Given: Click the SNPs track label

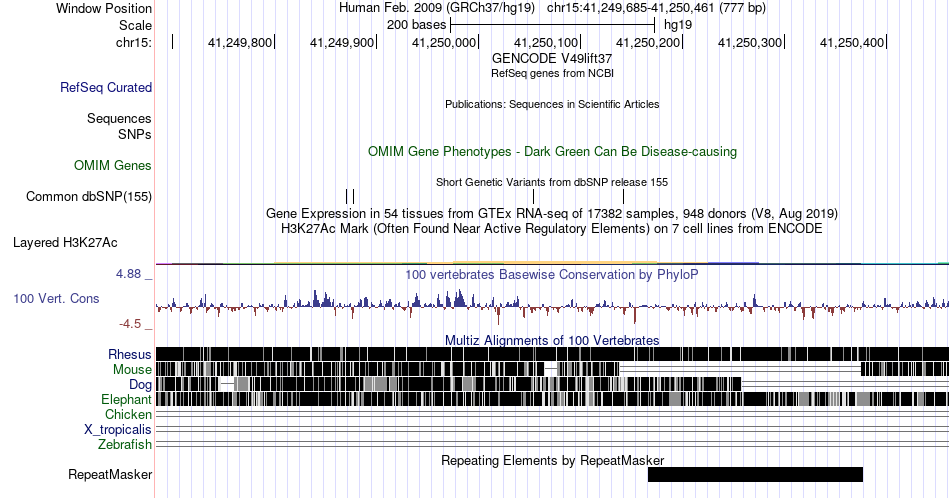Looking at the screenshot, I should coord(135,134).
